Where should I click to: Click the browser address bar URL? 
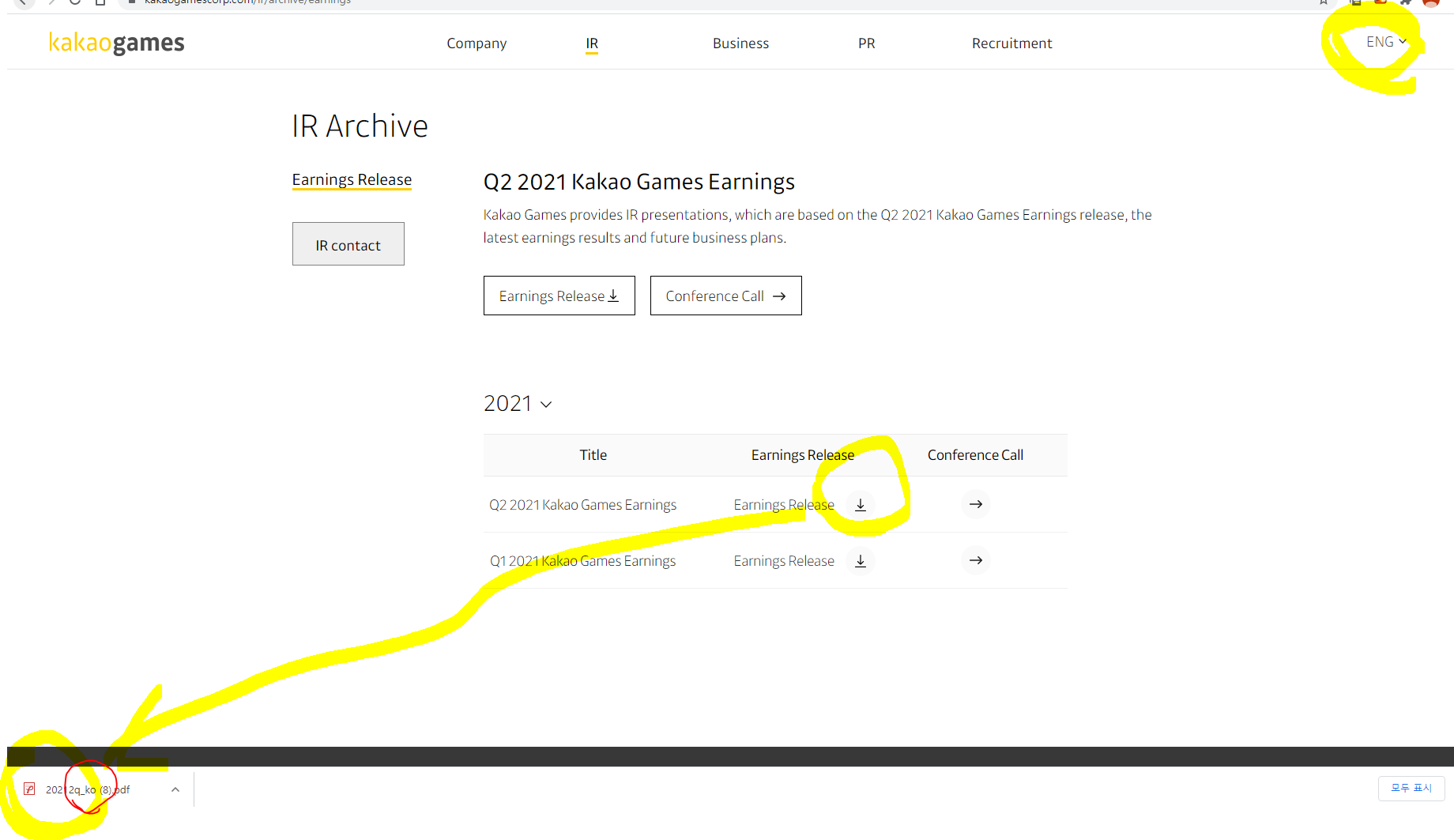click(x=247, y=2)
